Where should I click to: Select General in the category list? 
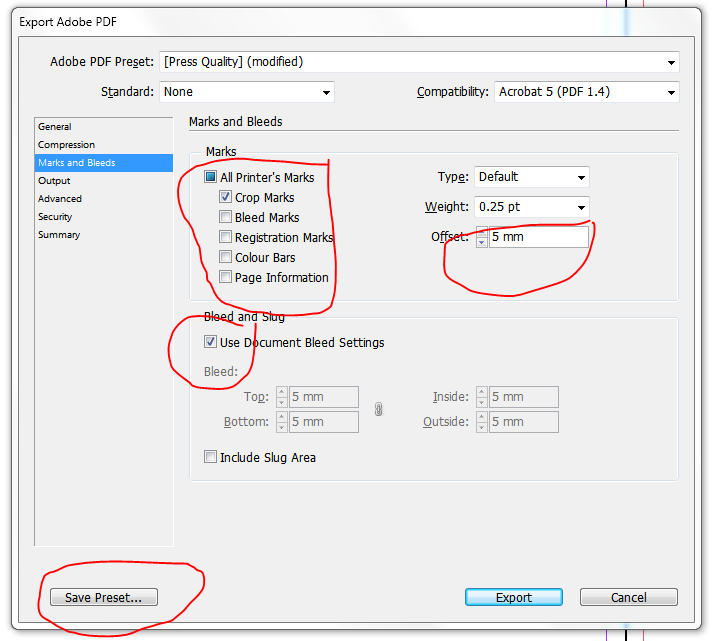point(104,127)
